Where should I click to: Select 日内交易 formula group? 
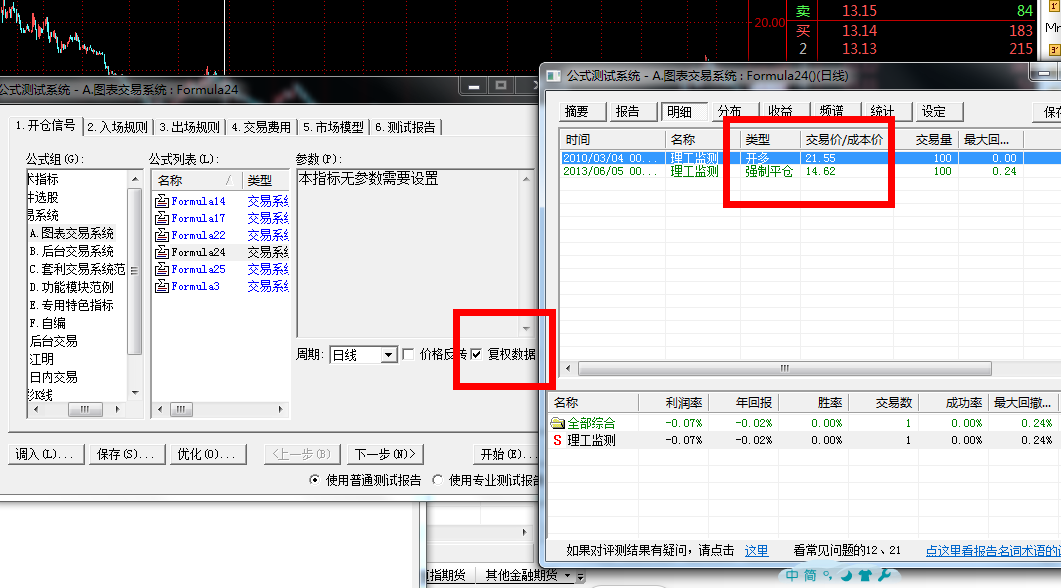pyautogui.click(x=53, y=377)
